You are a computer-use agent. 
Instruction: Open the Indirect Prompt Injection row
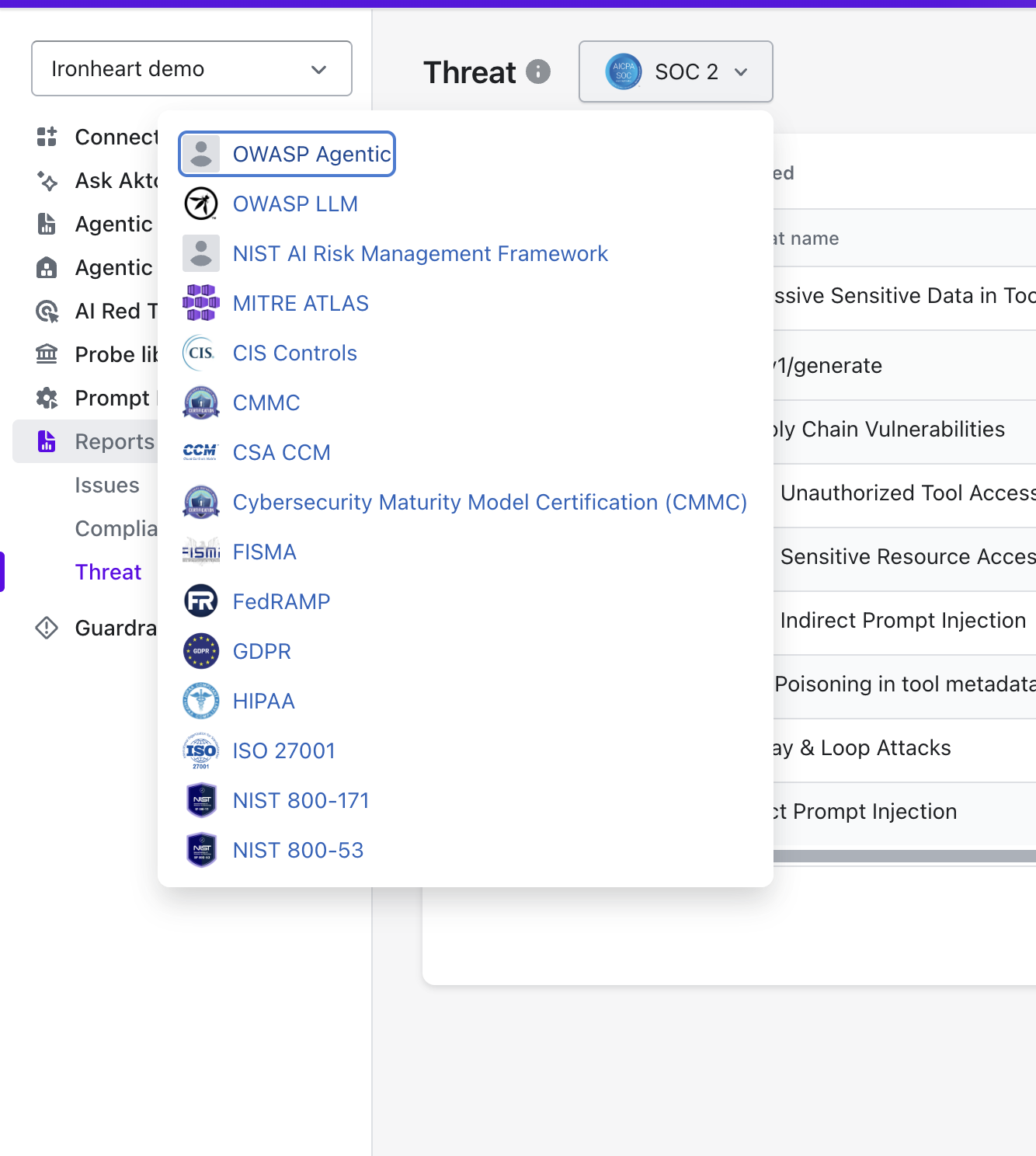(902, 620)
